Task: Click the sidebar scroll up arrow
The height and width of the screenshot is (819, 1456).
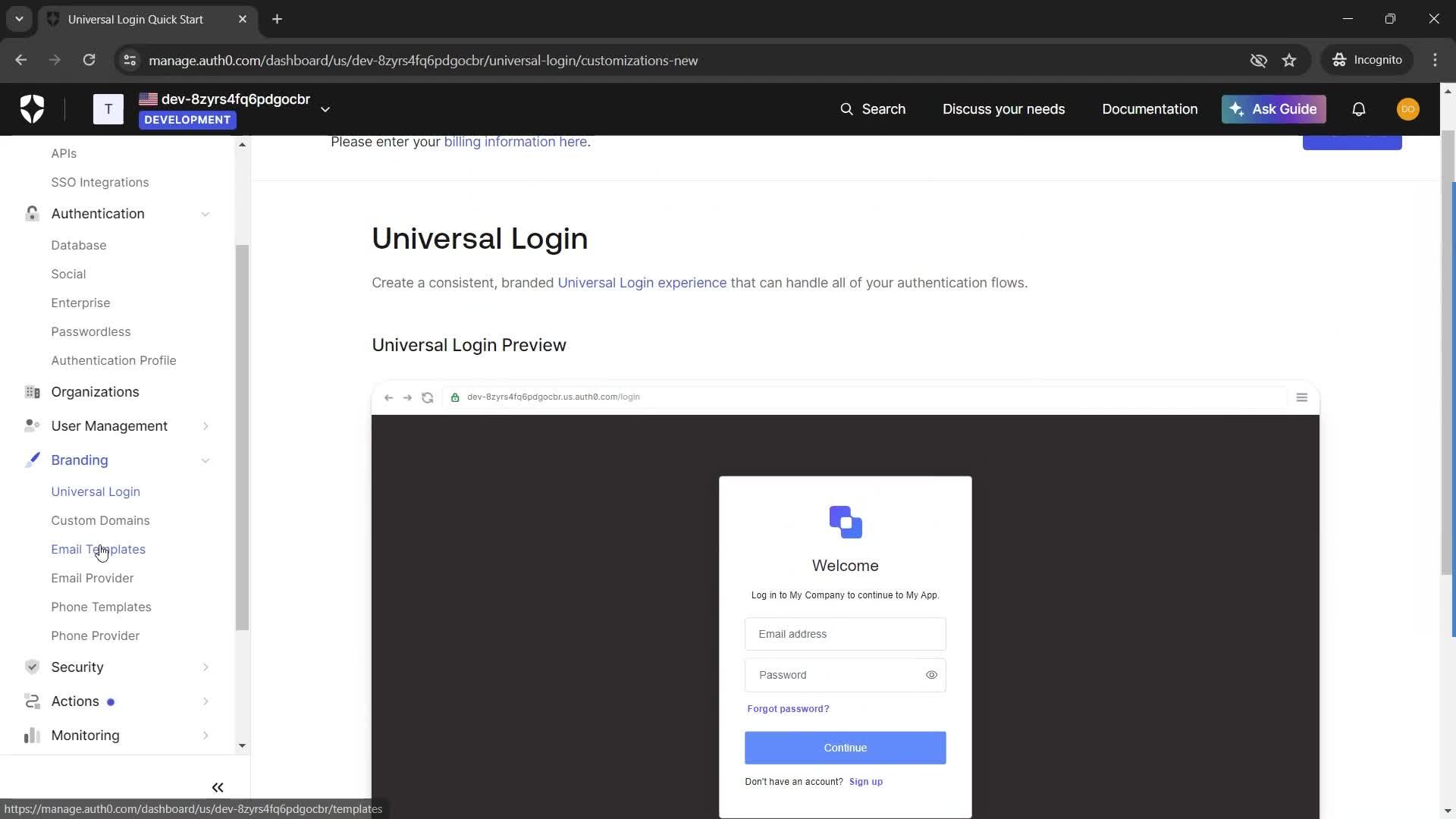Action: (242, 144)
